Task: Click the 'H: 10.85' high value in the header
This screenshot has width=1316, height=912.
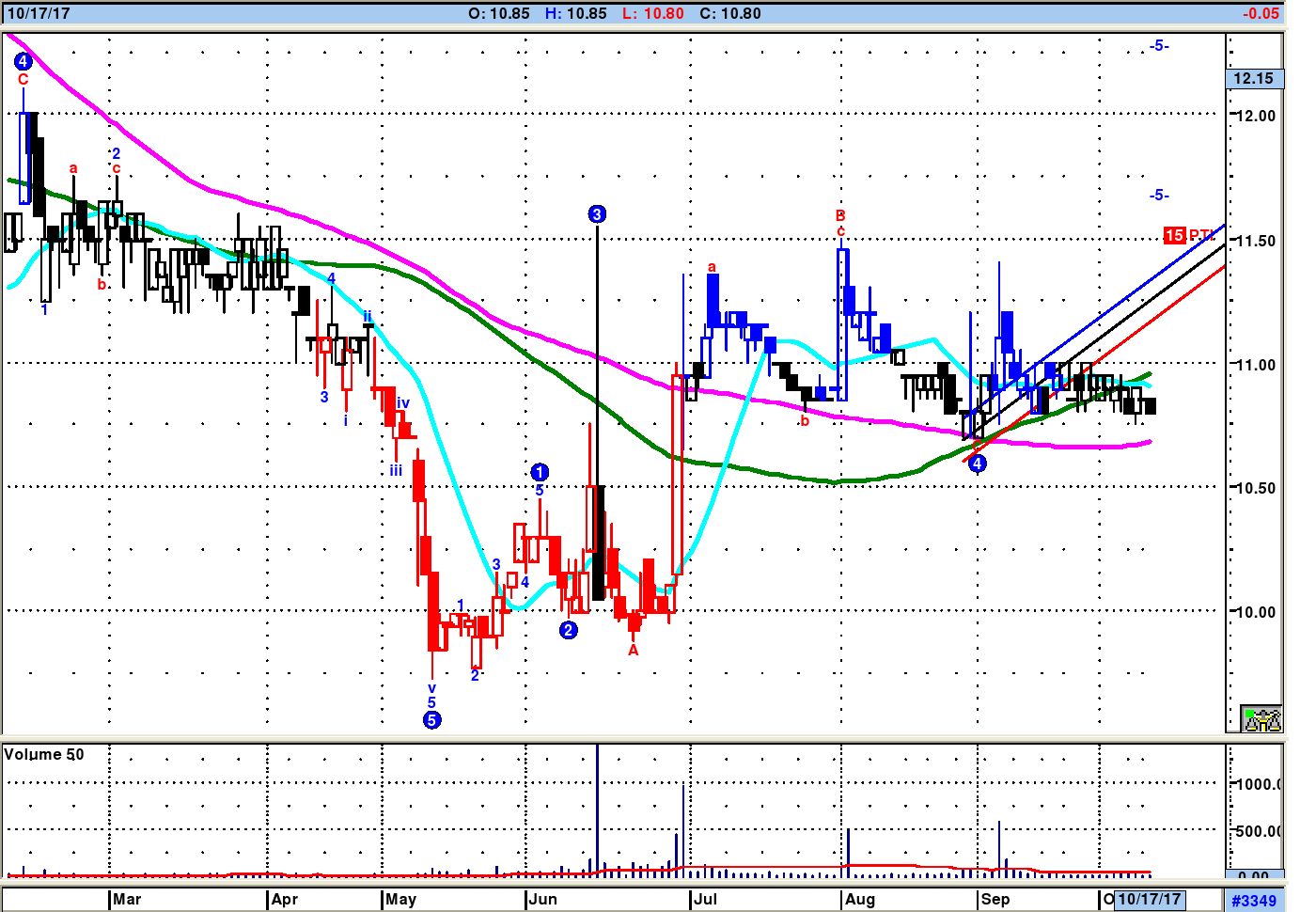Action: pos(576,13)
